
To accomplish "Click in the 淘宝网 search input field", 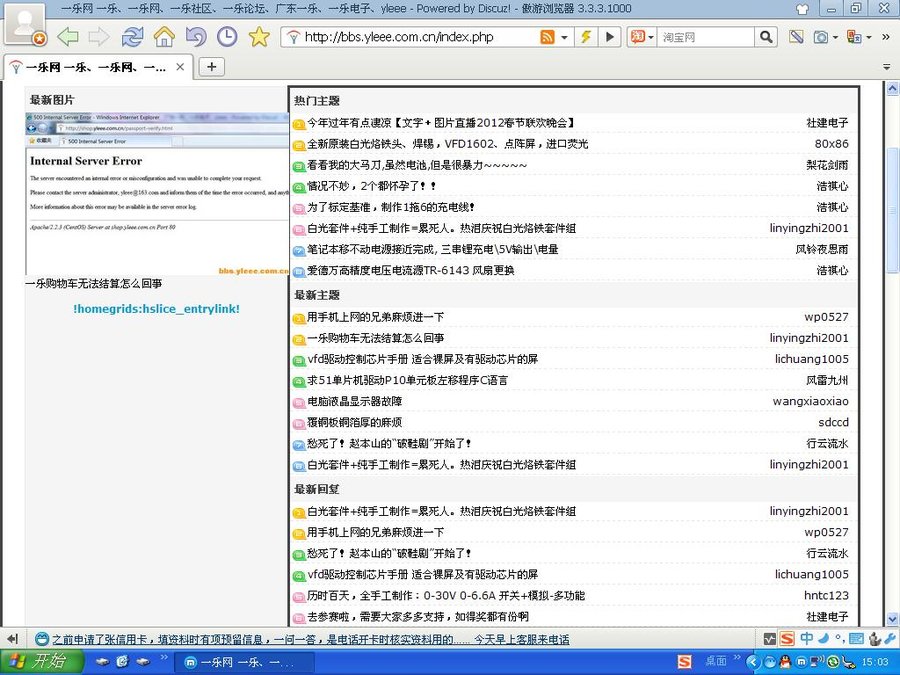I will pos(705,37).
